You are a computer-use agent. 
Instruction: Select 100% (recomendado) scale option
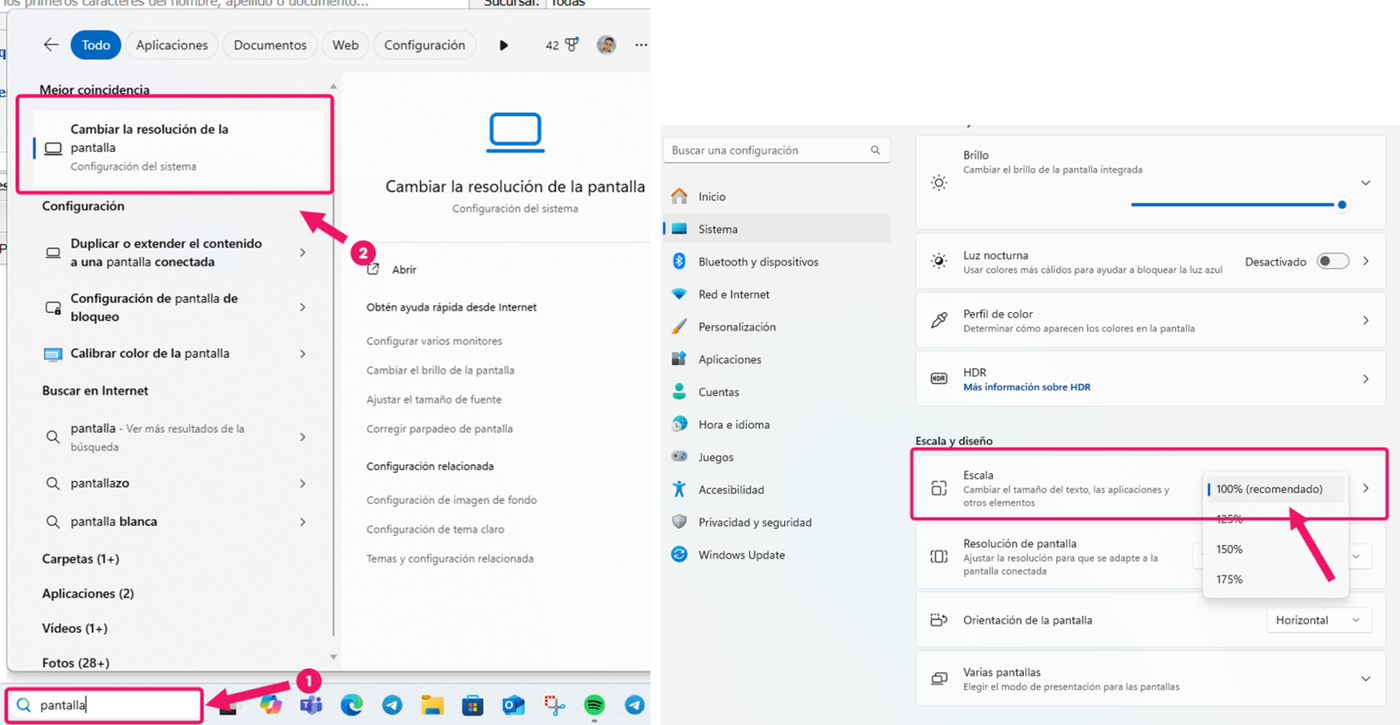(x=1276, y=489)
